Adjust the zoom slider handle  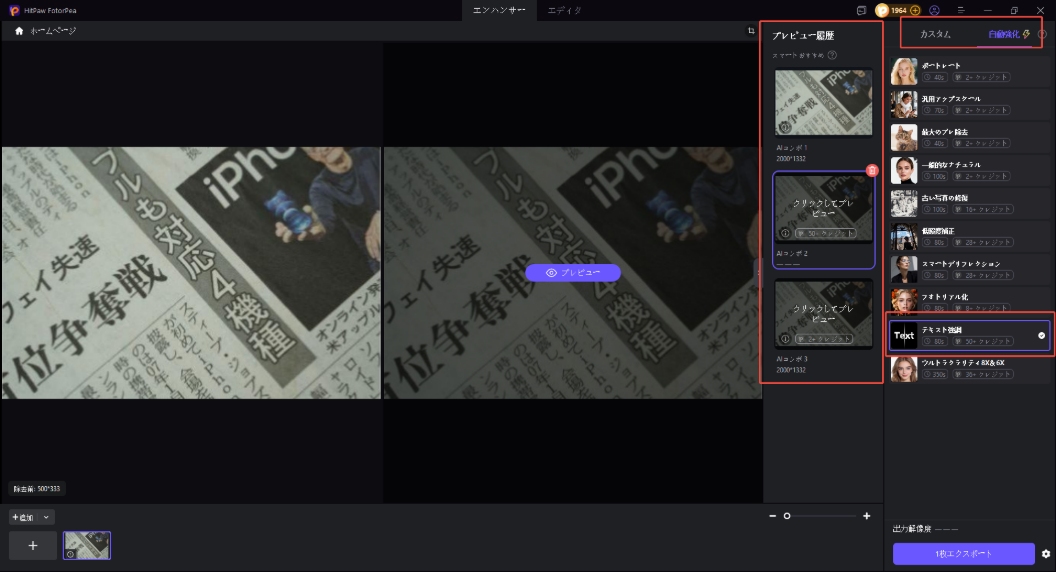[x=787, y=516]
